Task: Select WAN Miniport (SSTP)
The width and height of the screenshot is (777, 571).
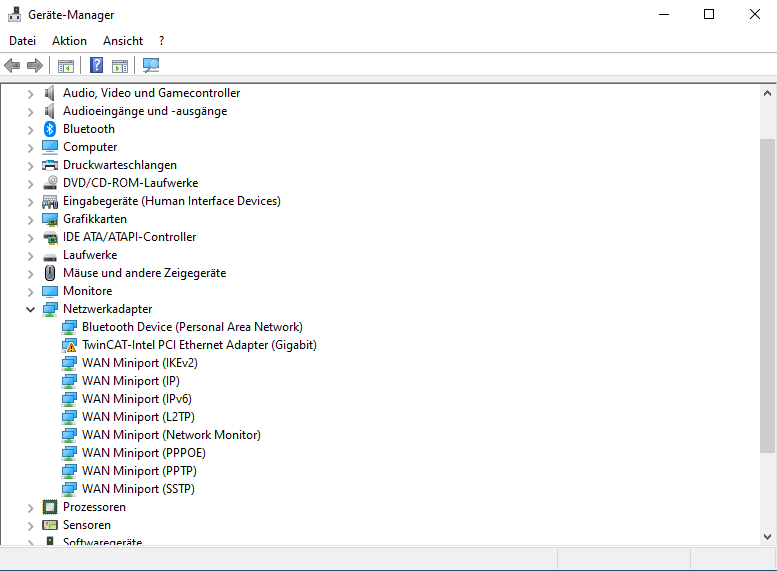Action: [138, 489]
